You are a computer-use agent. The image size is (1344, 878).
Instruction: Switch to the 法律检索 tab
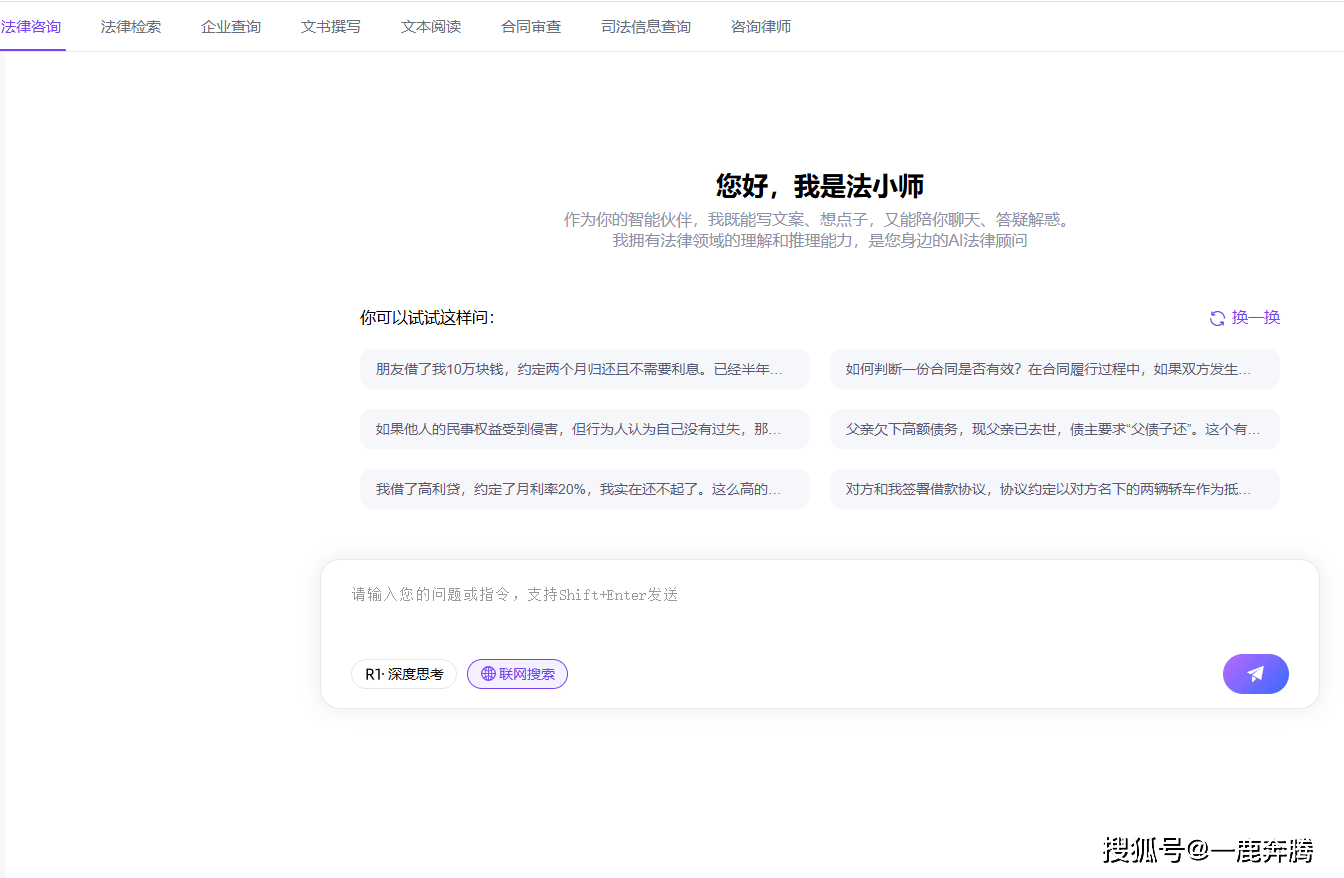pos(131,27)
